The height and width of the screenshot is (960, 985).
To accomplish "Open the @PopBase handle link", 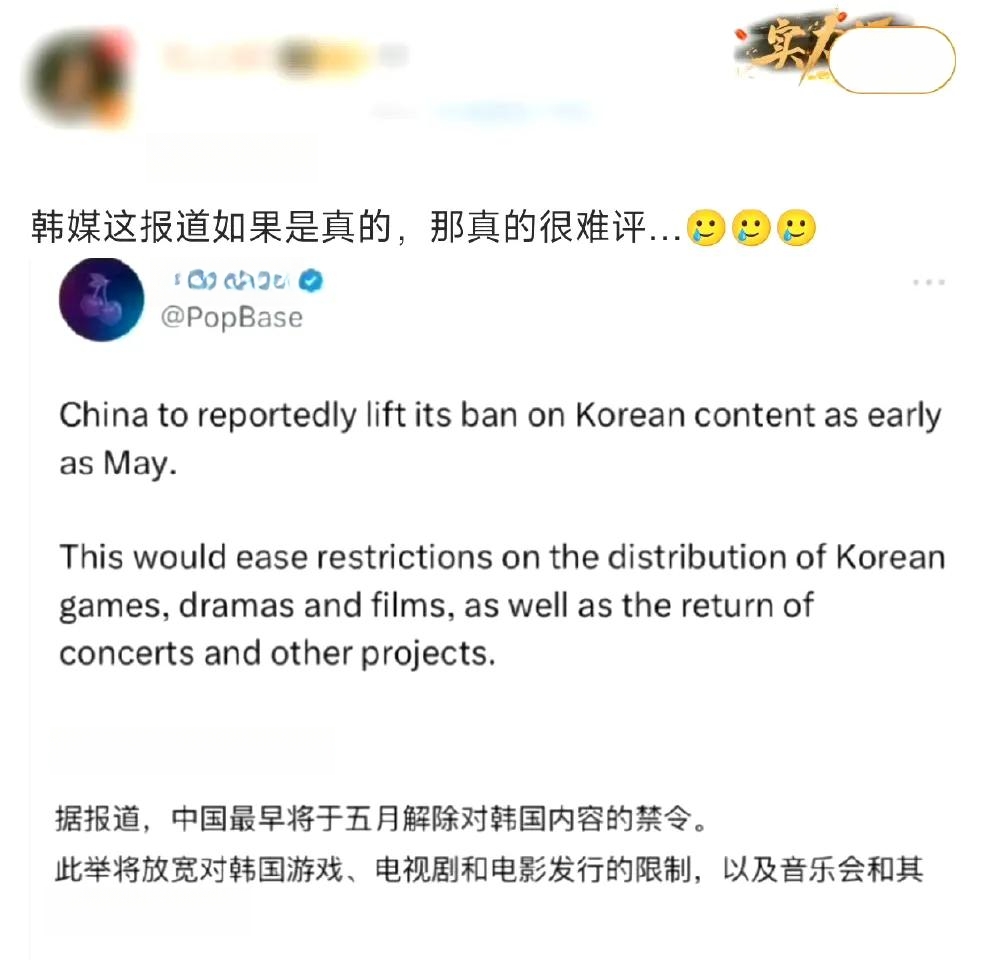I will (x=232, y=317).
